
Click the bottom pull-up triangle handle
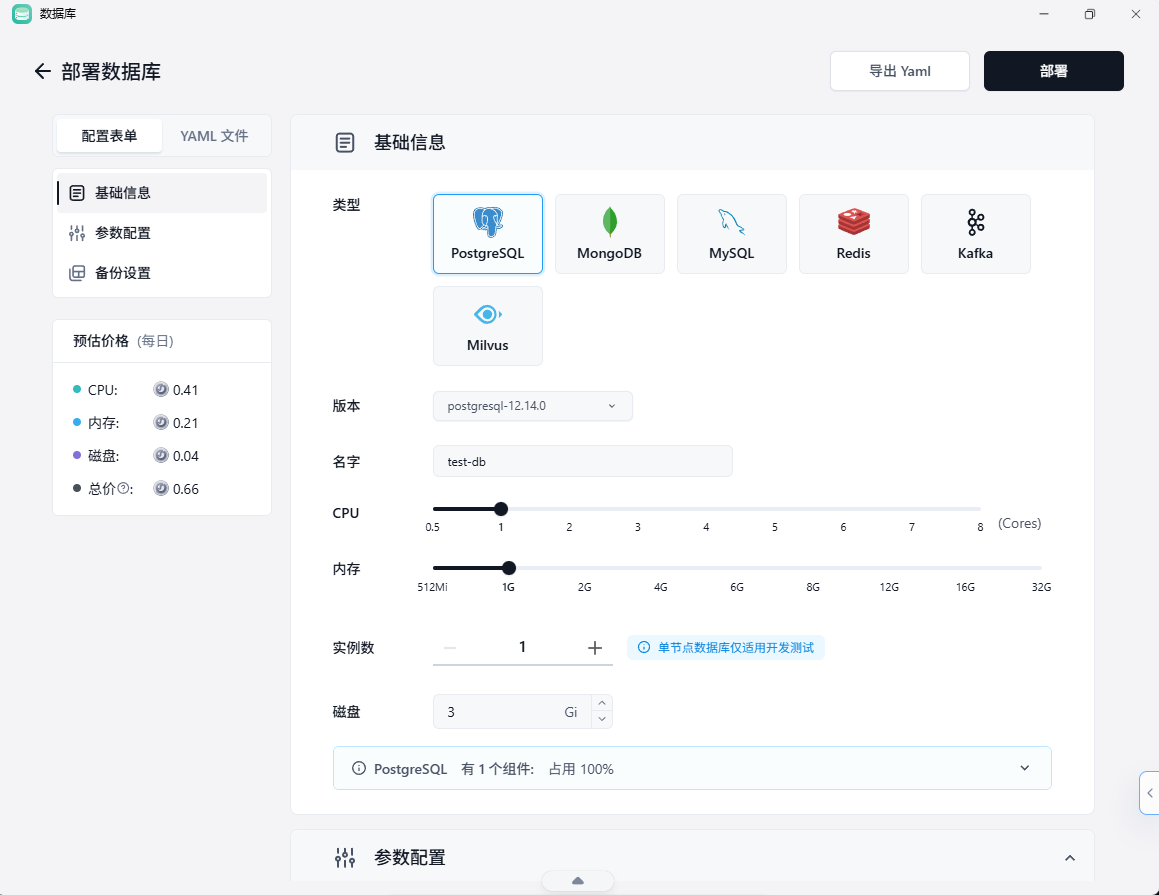coord(578,880)
